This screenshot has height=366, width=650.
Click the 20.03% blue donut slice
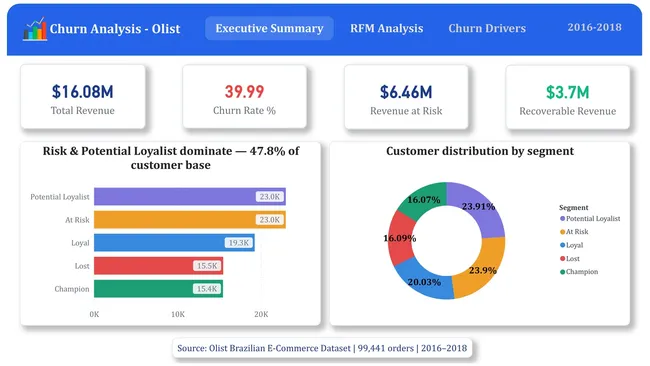click(x=424, y=282)
